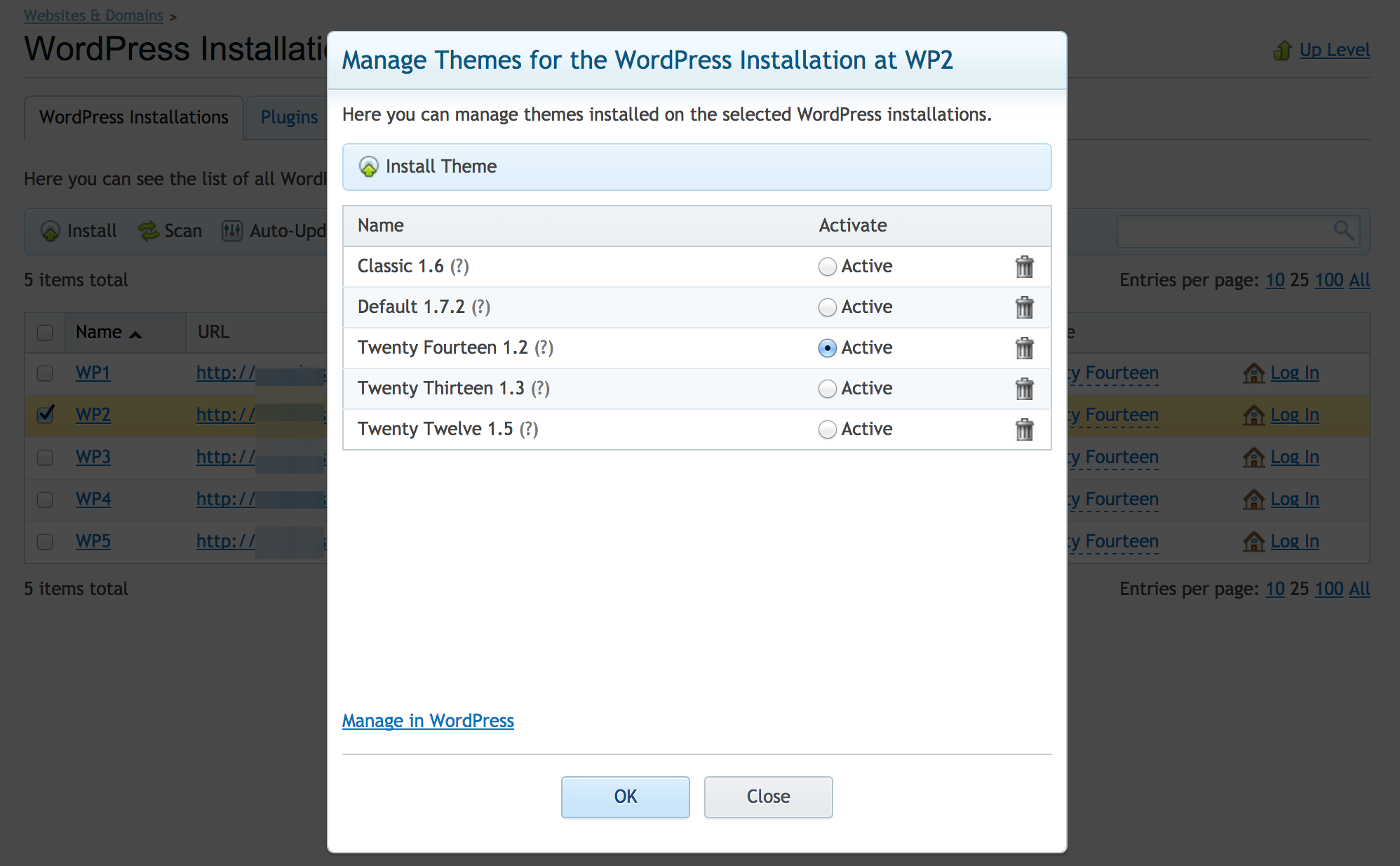Click the Scan icon in the background toolbar
The width and height of the screenshot is (1400, 866).
coord(148,231)
